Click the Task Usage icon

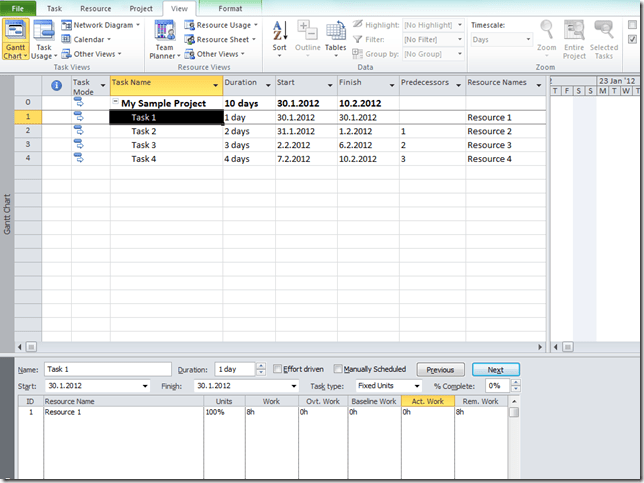tap(44, 36)
